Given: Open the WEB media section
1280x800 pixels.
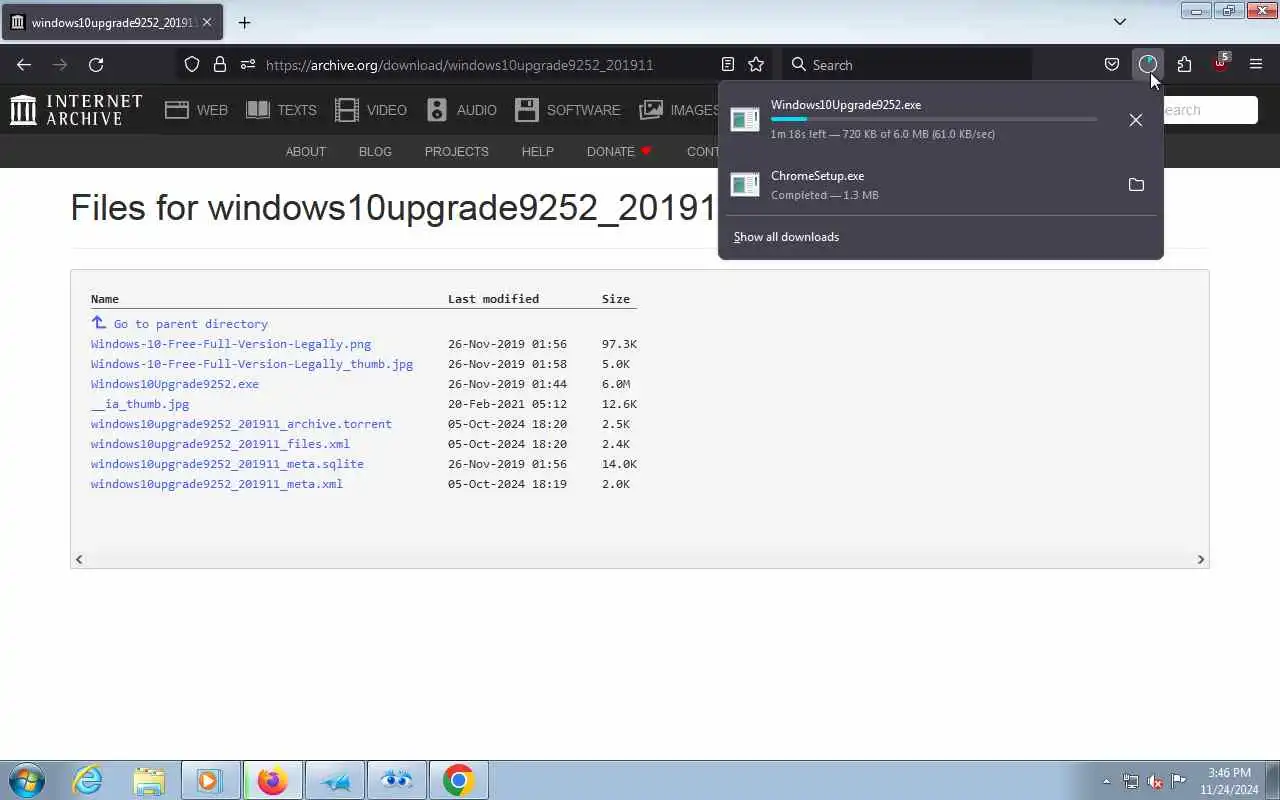Looking at the screenshot, I should 197,110.
